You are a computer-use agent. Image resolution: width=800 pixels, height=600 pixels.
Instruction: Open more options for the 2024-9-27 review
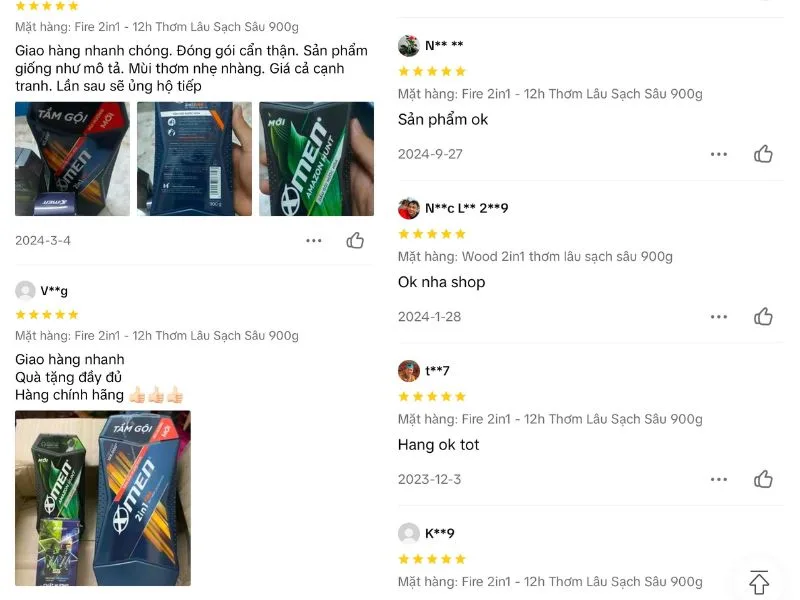coord(719,153)
